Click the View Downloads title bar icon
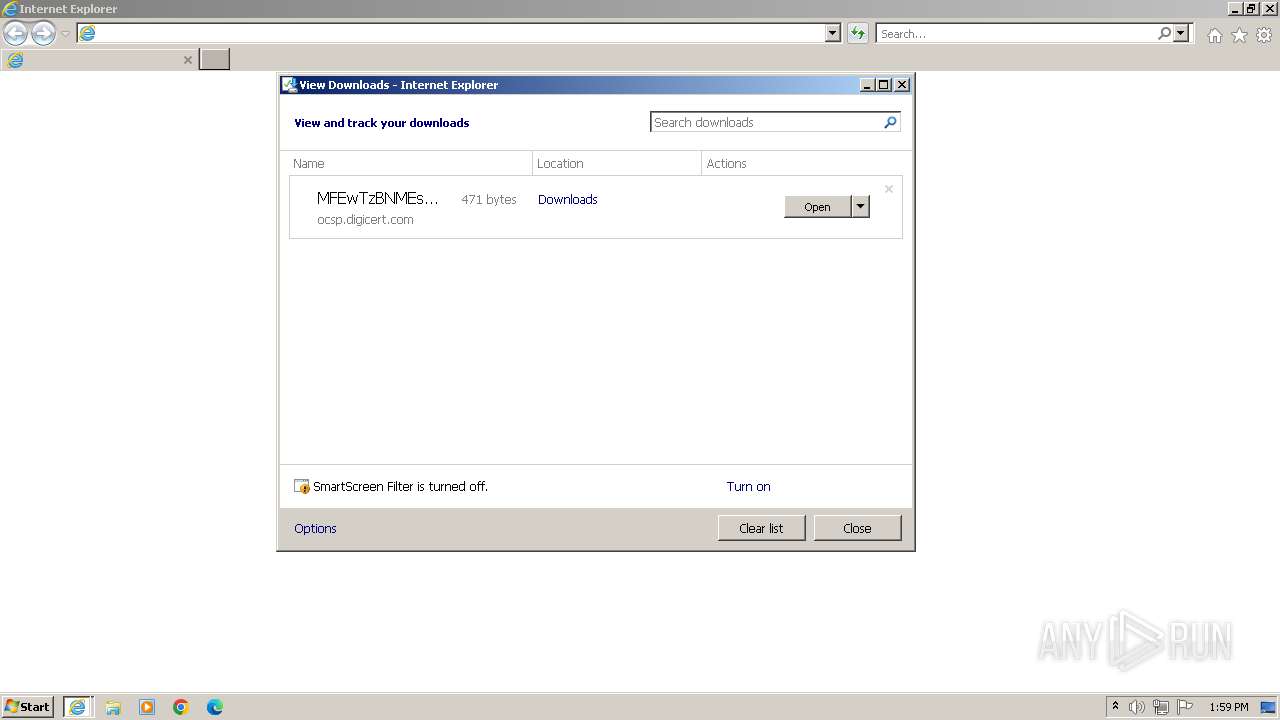The width and height of the screenshot is (1280, 720). pyautogui.click(x=289, y=85)
